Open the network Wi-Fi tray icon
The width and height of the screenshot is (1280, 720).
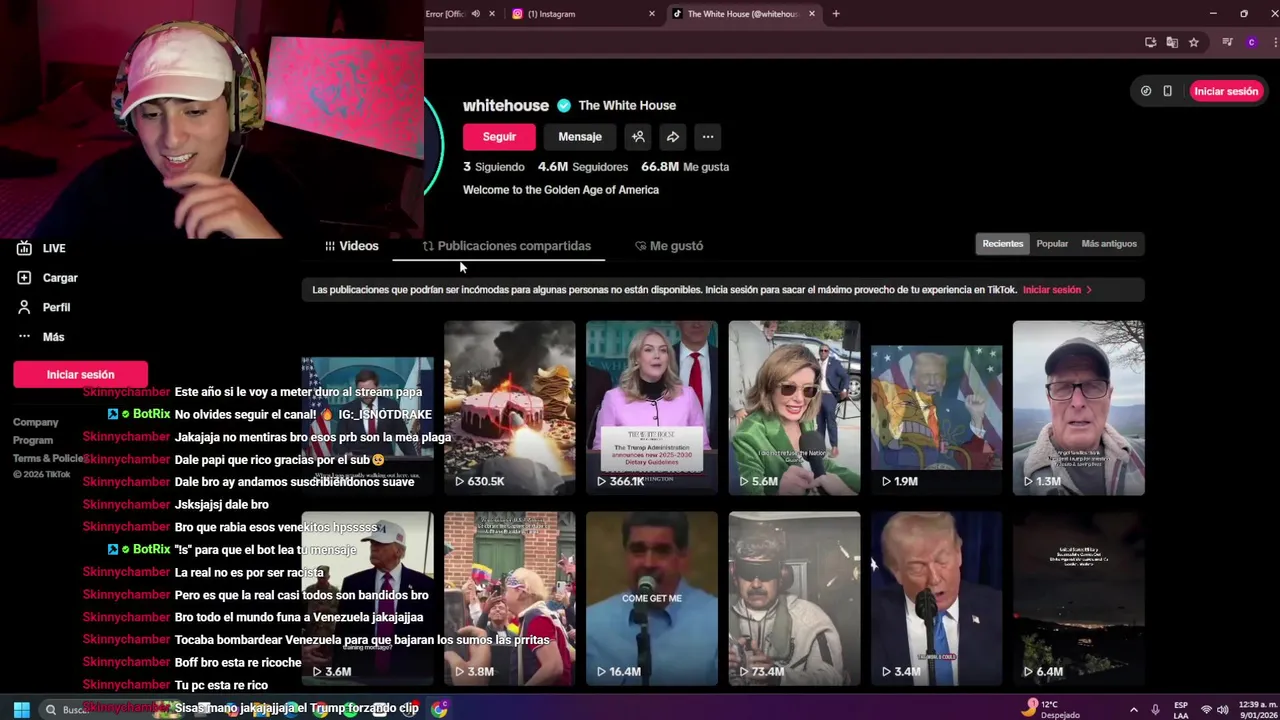pos(1206,710)
